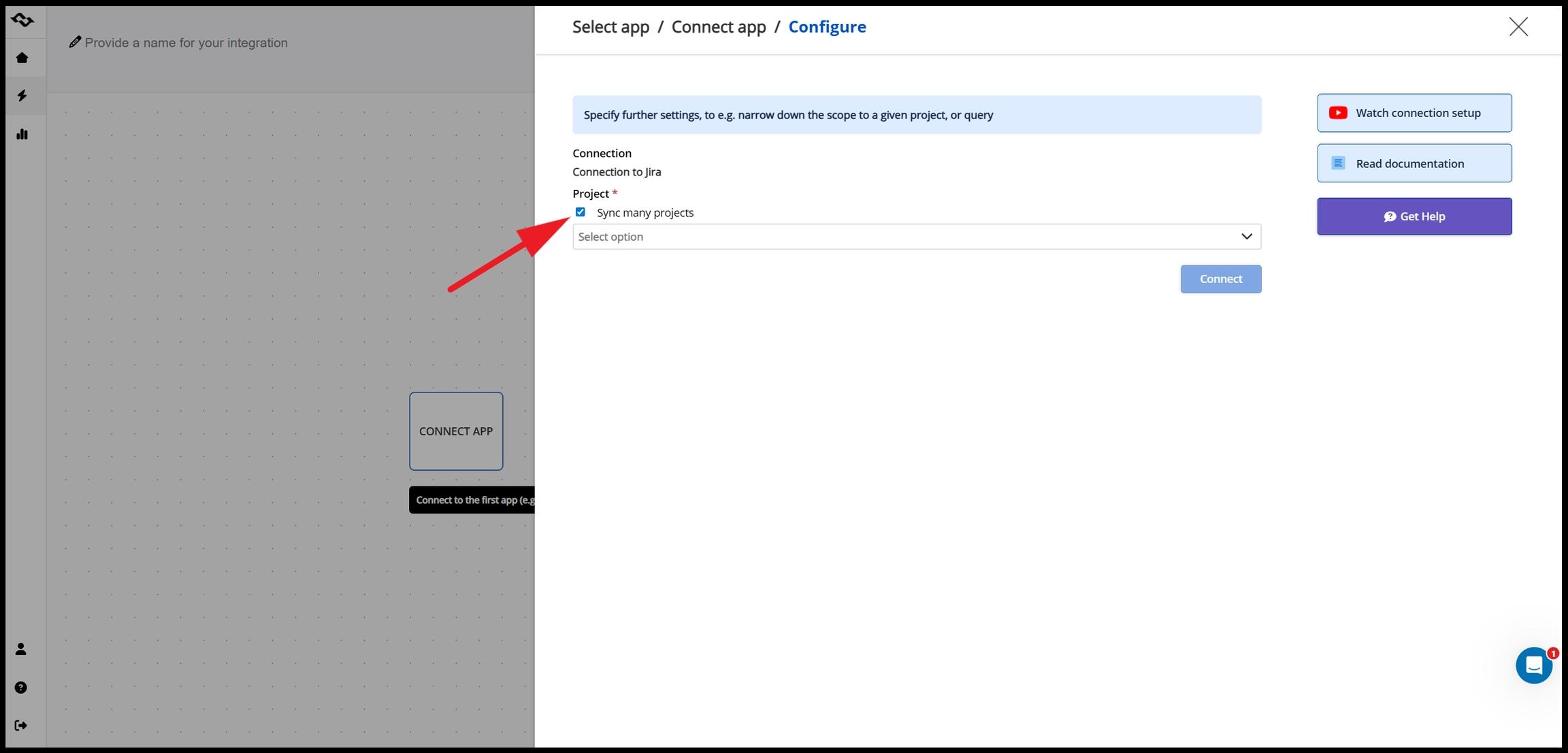1568x753 pixels.
Task: Open the lightning bolt integrations icon
Action: pos(22,96)
